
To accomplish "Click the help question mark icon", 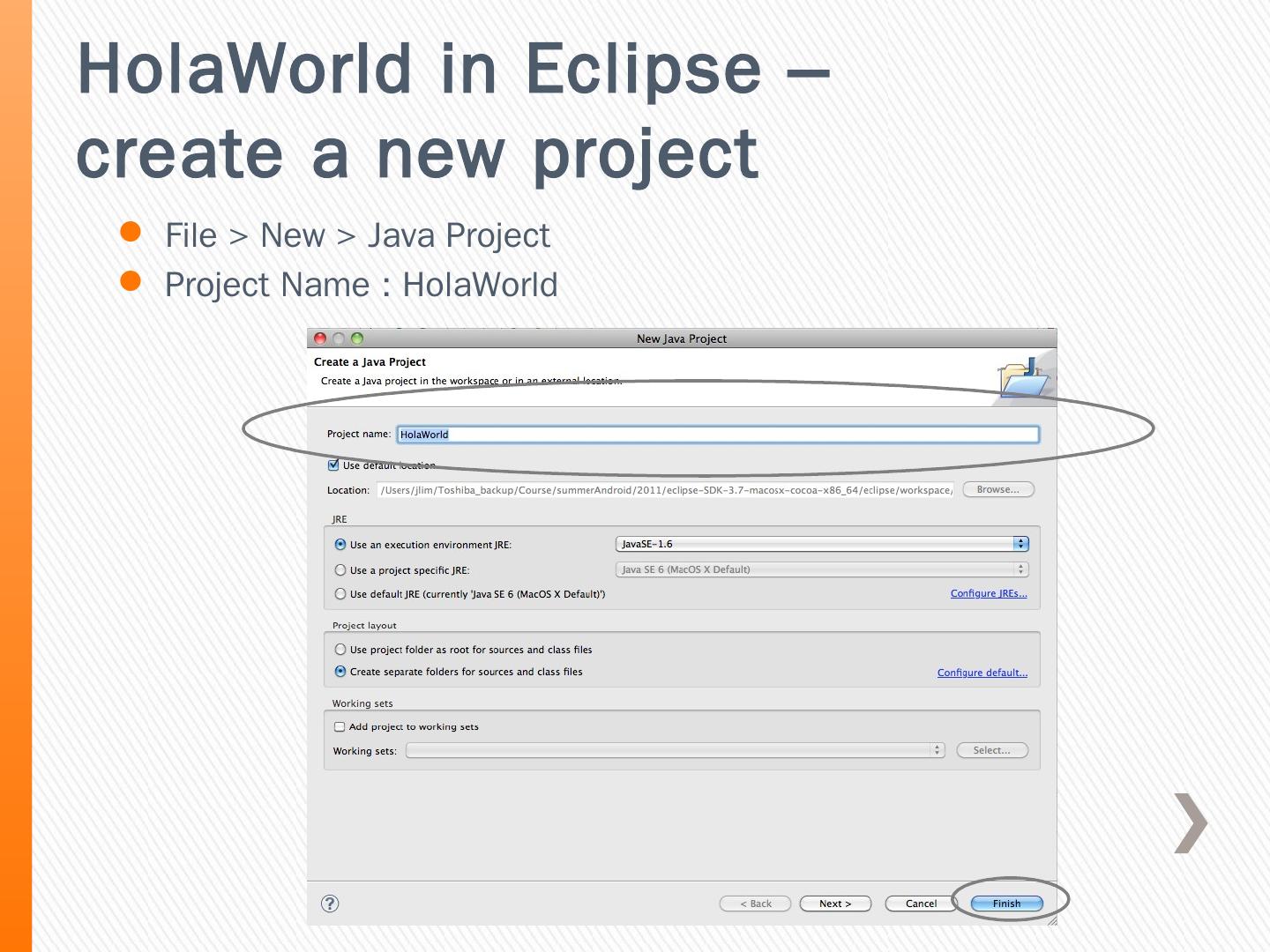I will [x=330, y=904].
